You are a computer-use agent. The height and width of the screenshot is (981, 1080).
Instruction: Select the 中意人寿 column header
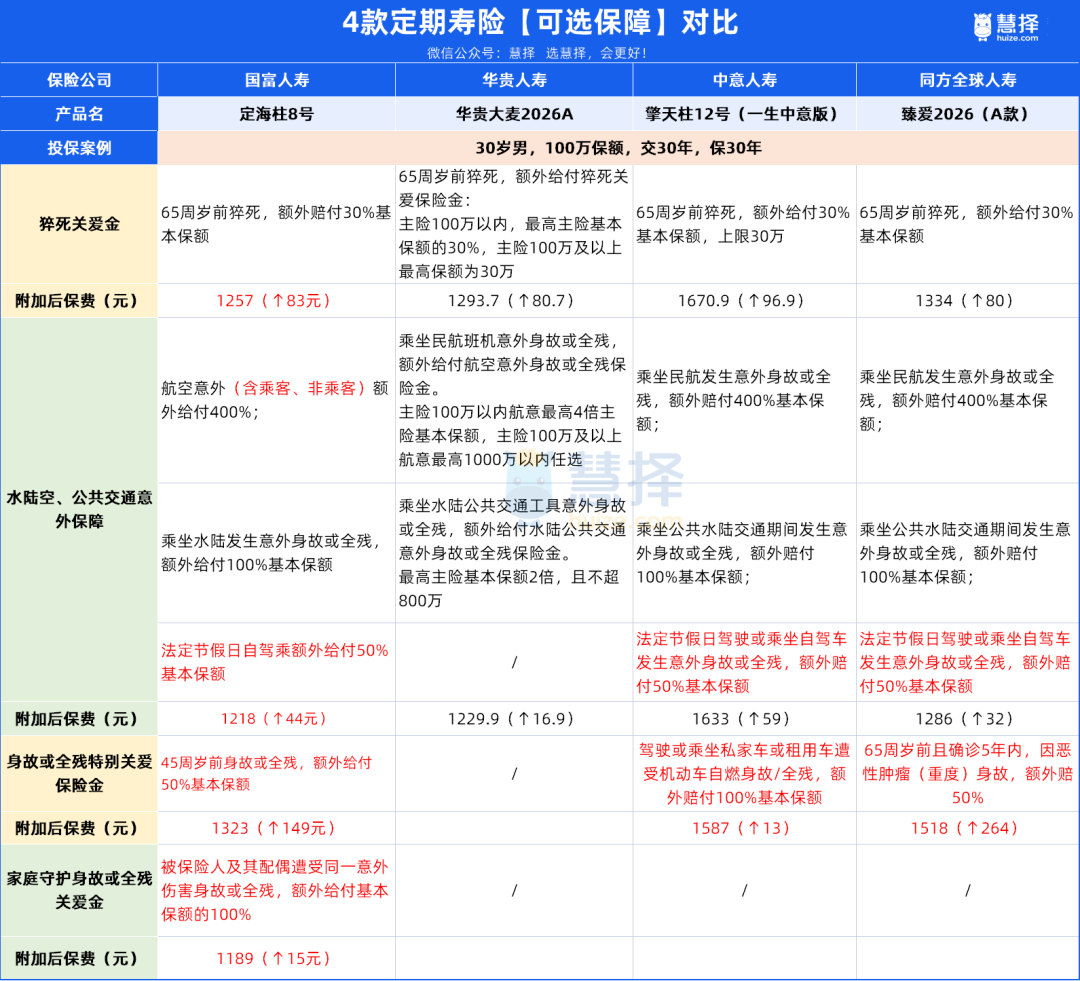pyautogui.click(x=745, y=80)
